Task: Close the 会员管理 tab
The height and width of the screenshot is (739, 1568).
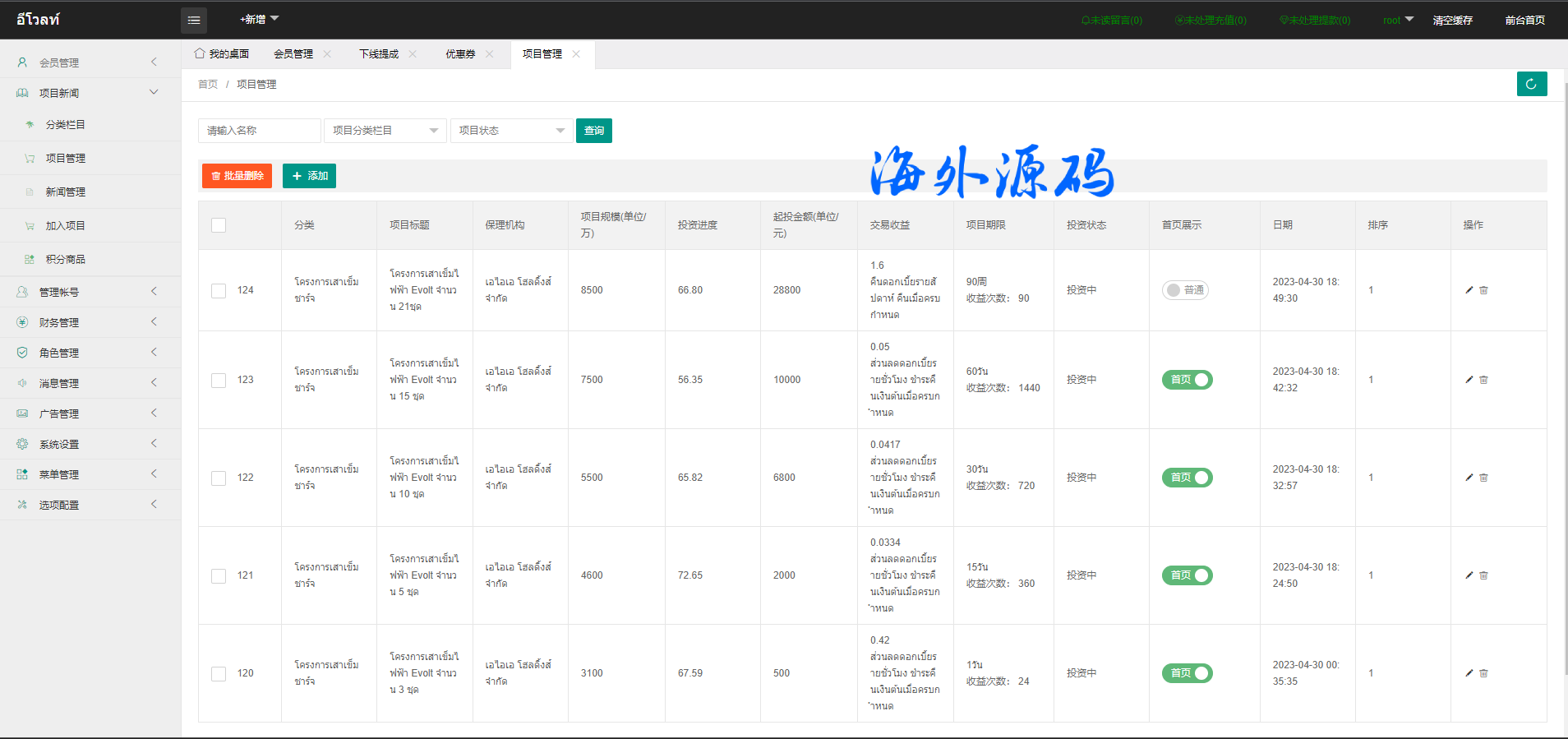Action: coord(327,54)
